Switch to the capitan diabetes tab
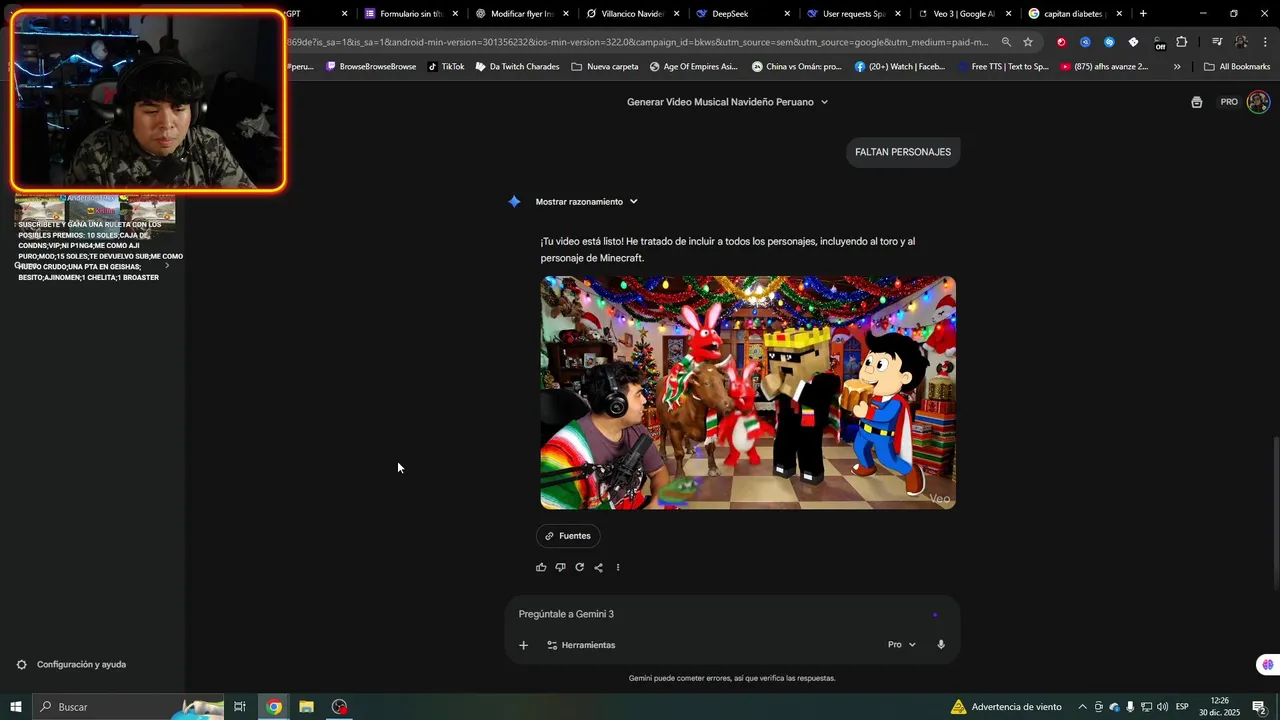This screenshot has width=1280, height=720. point(1074,14)
